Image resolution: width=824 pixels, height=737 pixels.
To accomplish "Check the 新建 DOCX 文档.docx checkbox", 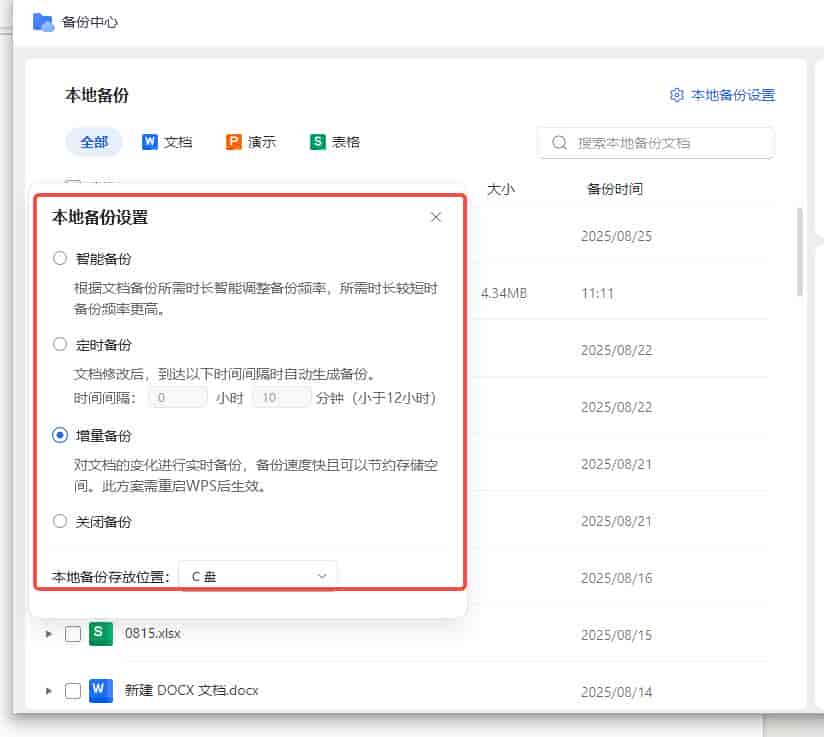I will [73, 691].
